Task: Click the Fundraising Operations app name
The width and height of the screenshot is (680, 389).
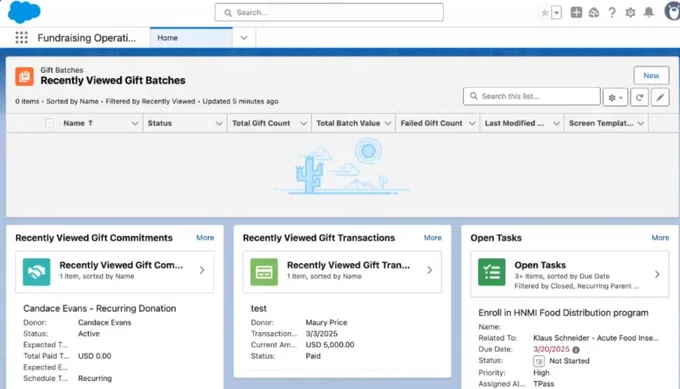Action: point(87,38)
